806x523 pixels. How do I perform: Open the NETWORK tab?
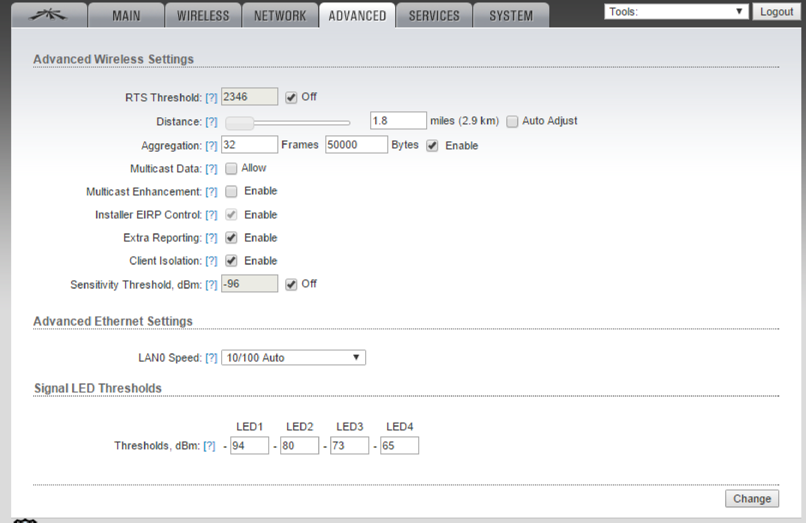280,15
